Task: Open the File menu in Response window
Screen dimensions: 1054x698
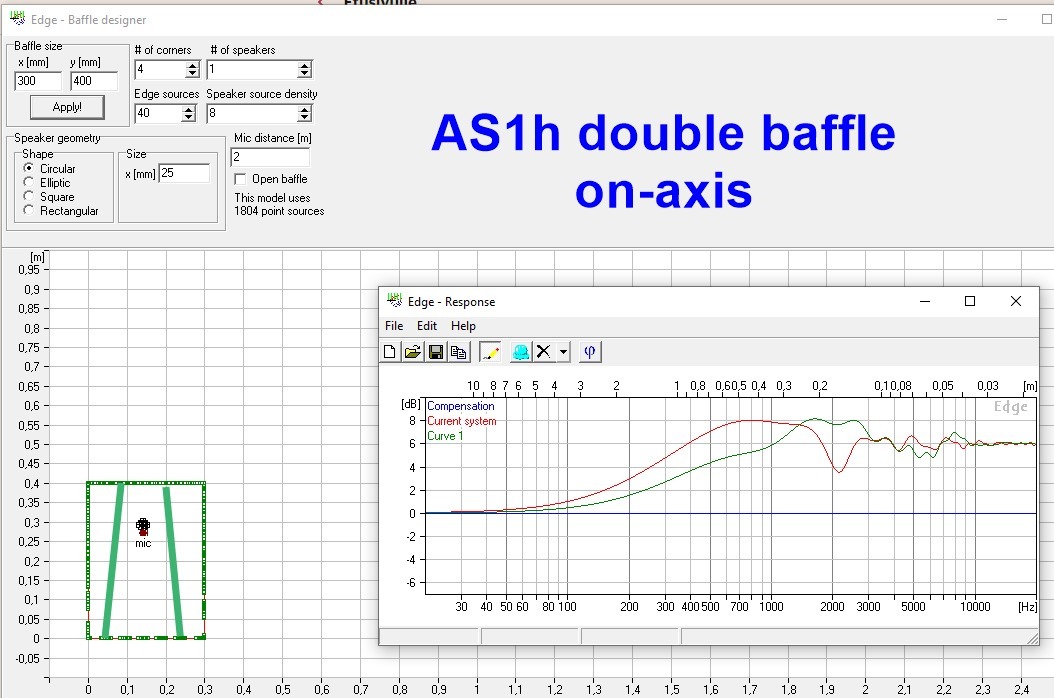Action: click(x=394, y=325)
